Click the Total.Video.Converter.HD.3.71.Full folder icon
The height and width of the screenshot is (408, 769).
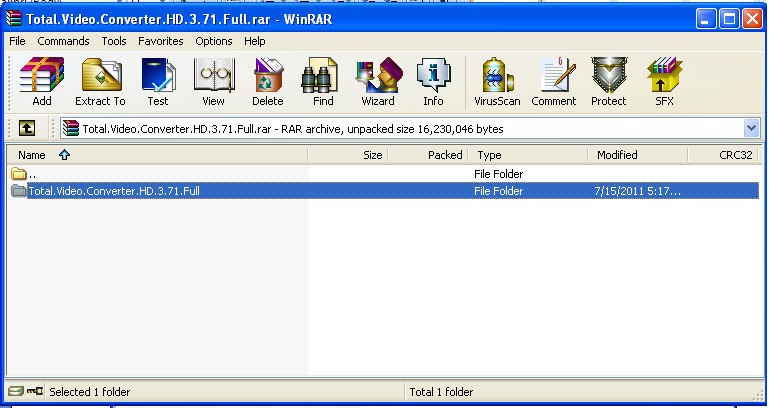pyautogui.click(x=19, y=191)
